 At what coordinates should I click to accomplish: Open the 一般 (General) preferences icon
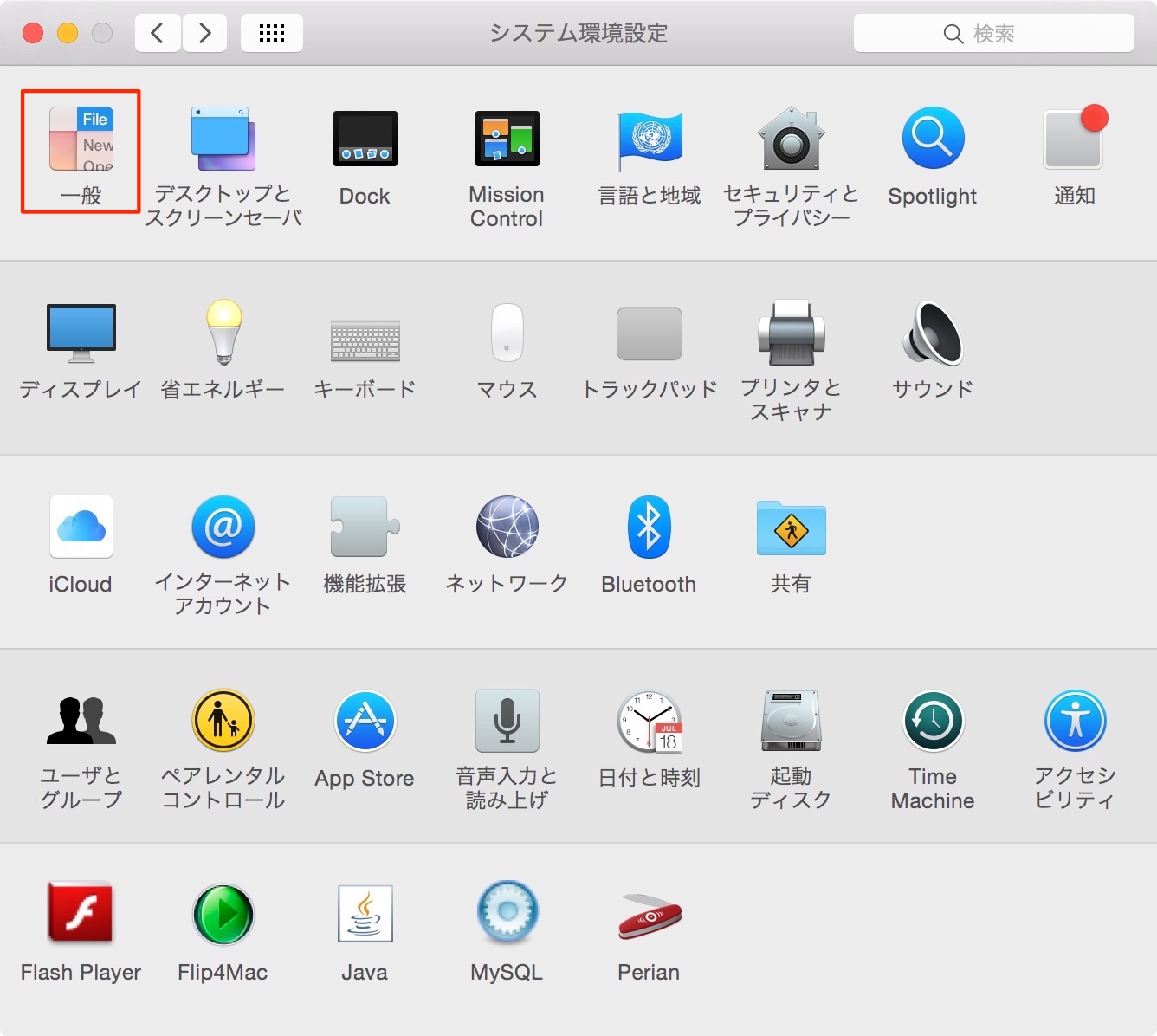[x=81, y=139]
